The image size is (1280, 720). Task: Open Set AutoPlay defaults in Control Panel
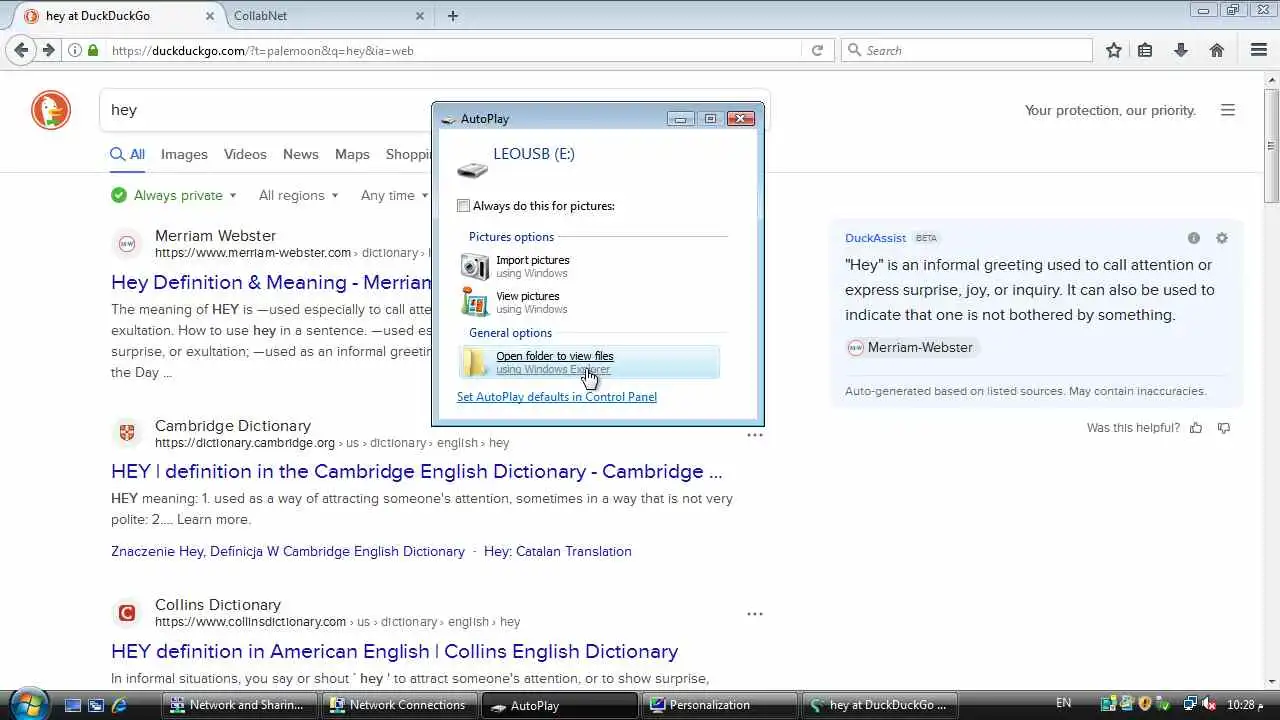(557, 397)
